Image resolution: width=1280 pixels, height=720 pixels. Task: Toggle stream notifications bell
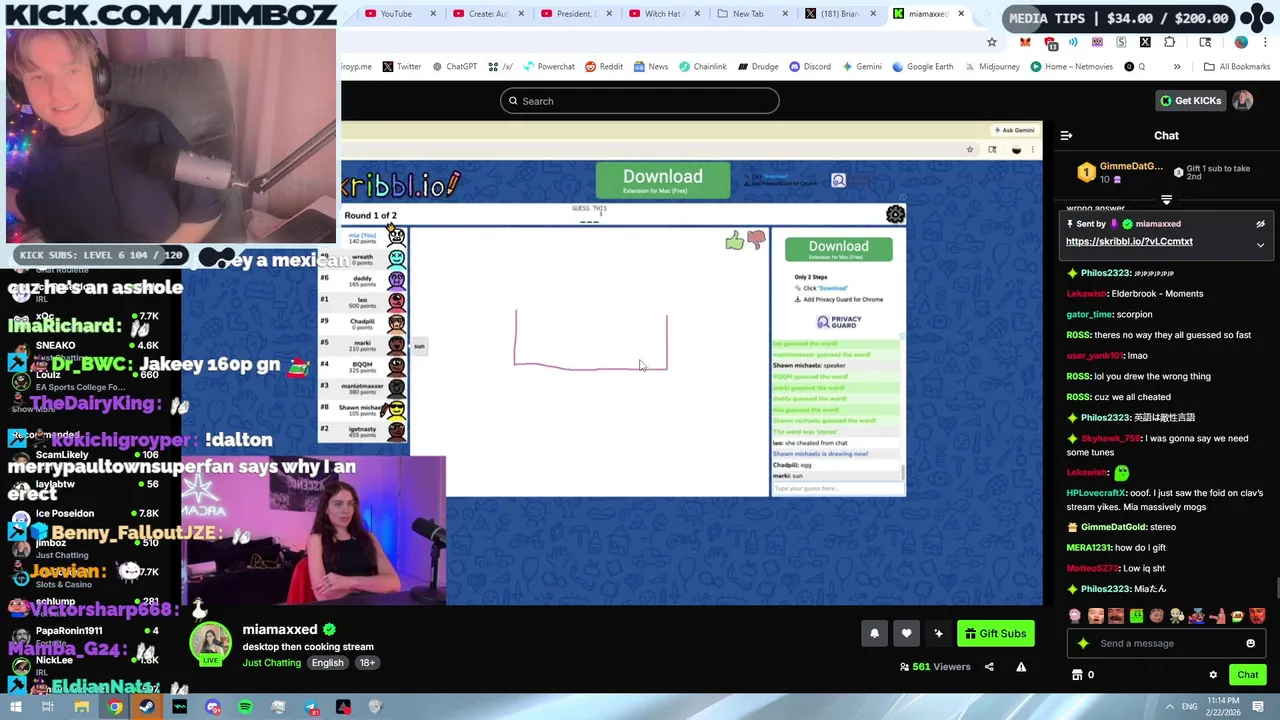pyautogui.click(x=874, y=633)
